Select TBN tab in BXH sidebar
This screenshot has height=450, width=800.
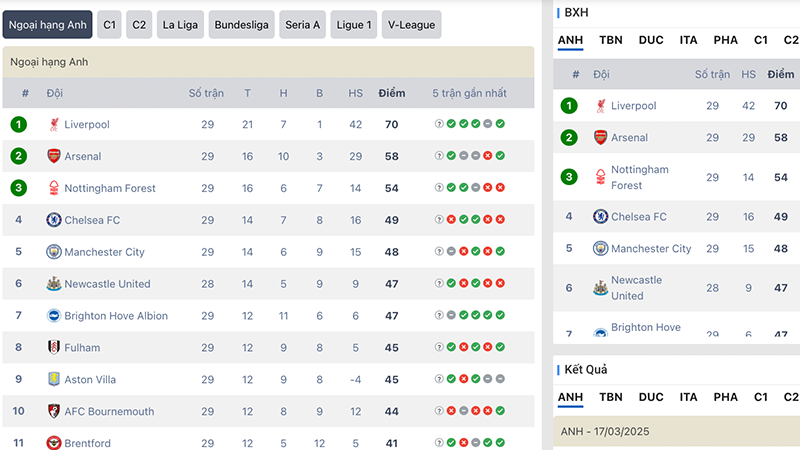(611, 40)
